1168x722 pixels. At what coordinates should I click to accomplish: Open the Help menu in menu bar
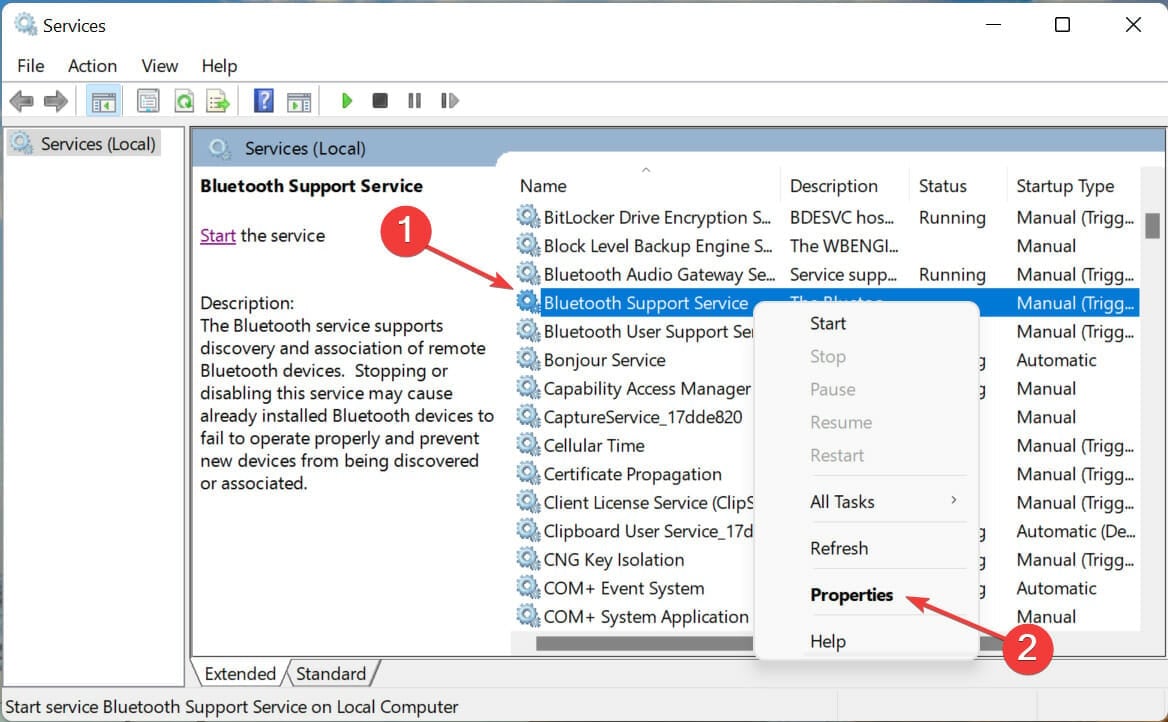point(219,66)
